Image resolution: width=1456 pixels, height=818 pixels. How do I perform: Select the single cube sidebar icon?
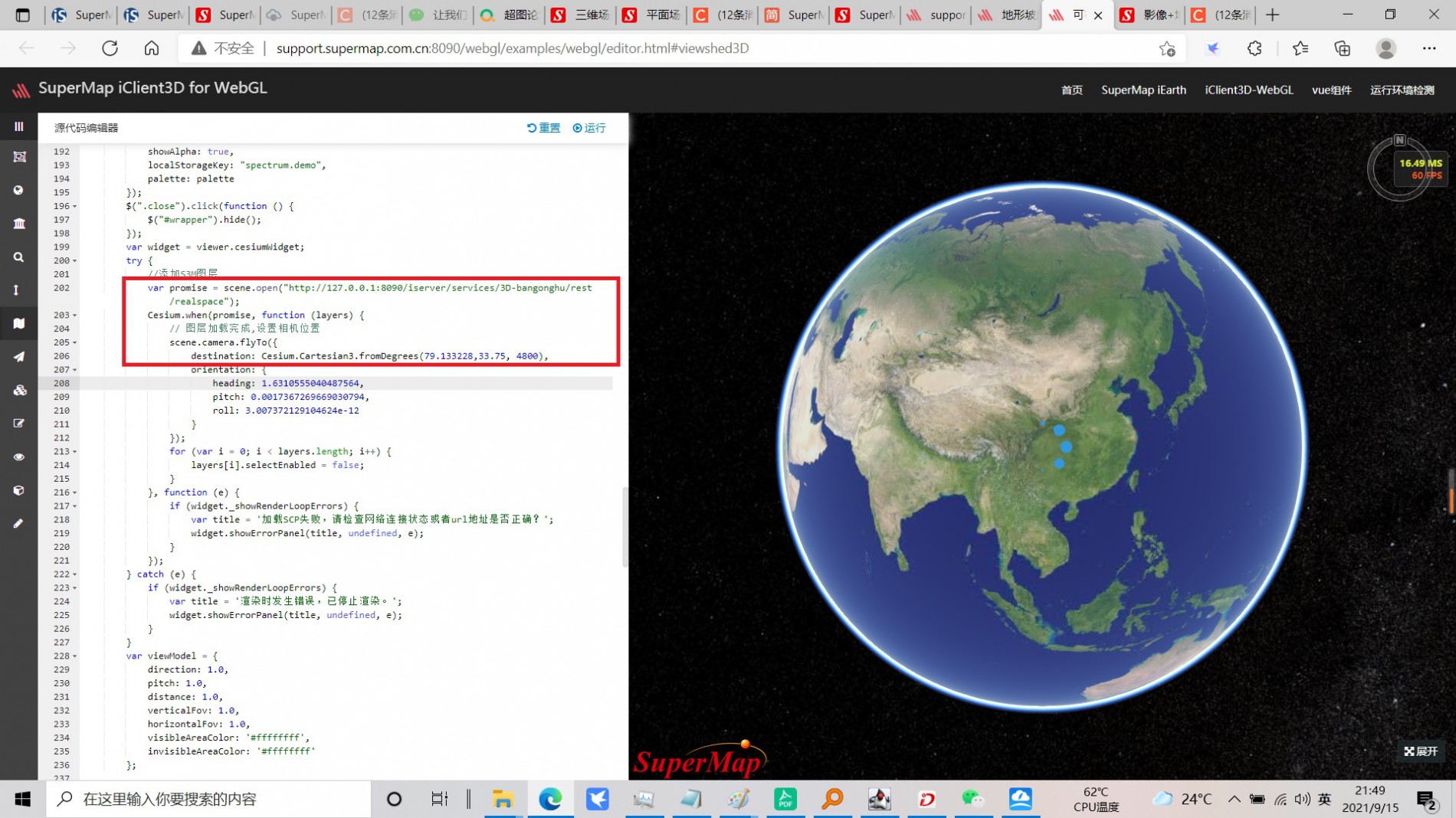18,490
